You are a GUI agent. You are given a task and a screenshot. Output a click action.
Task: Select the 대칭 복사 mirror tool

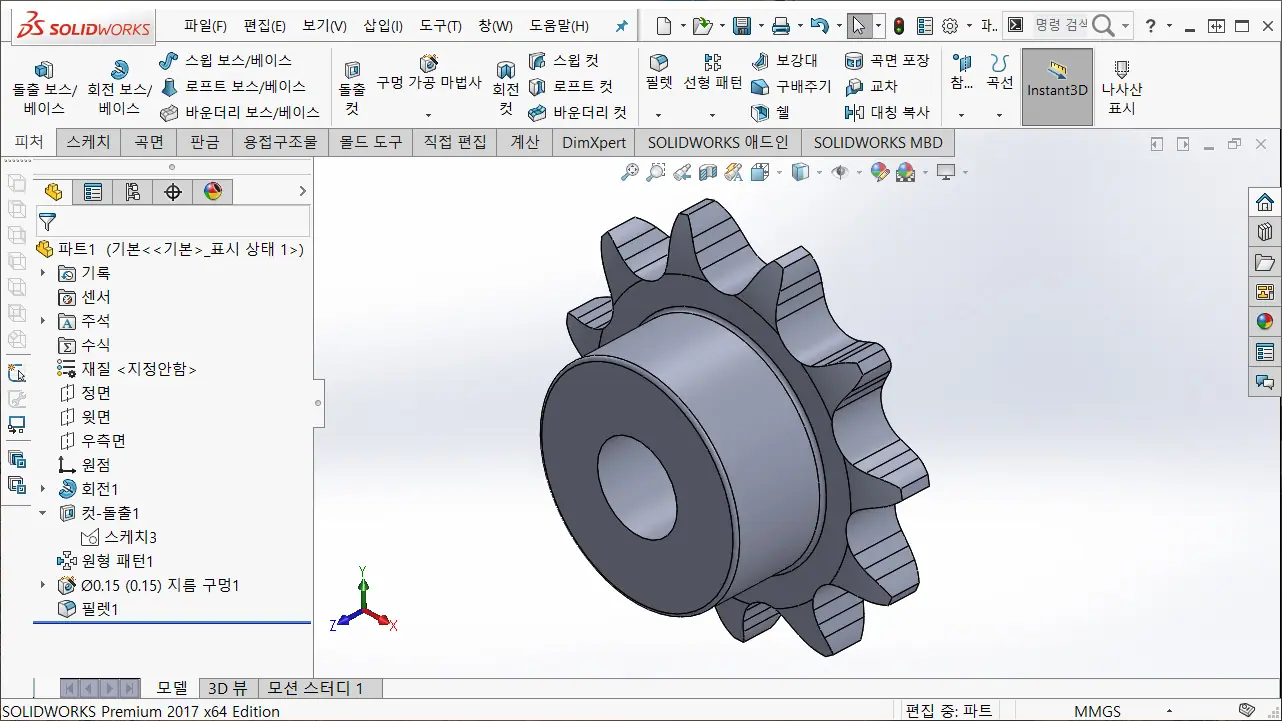pos(886,112)
